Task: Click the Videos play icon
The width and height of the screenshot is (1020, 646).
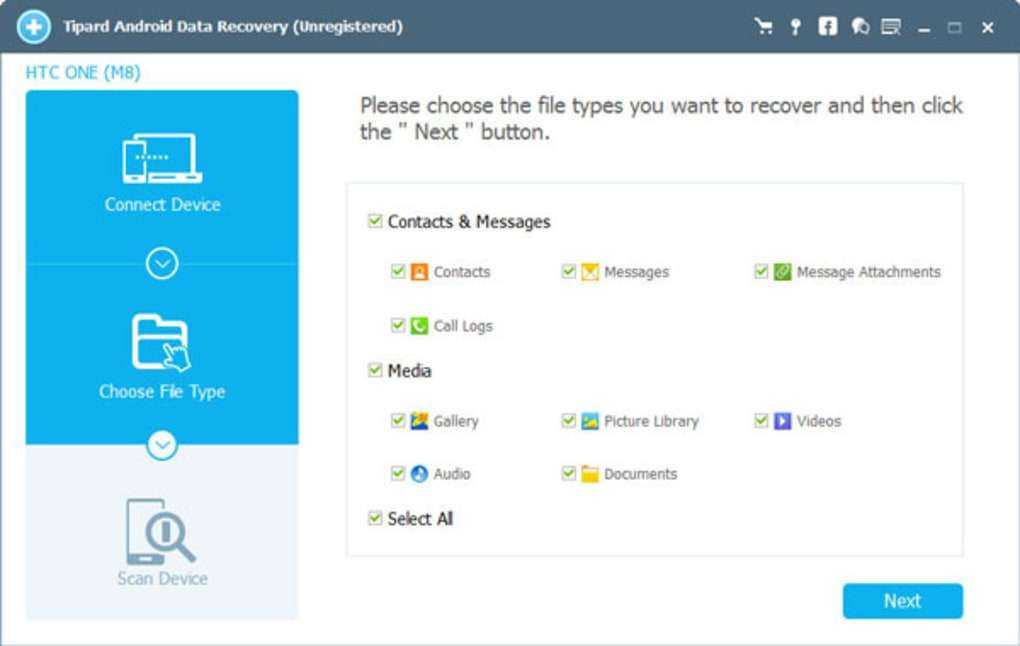Action: pyautogui.click(x=783, y=421)
